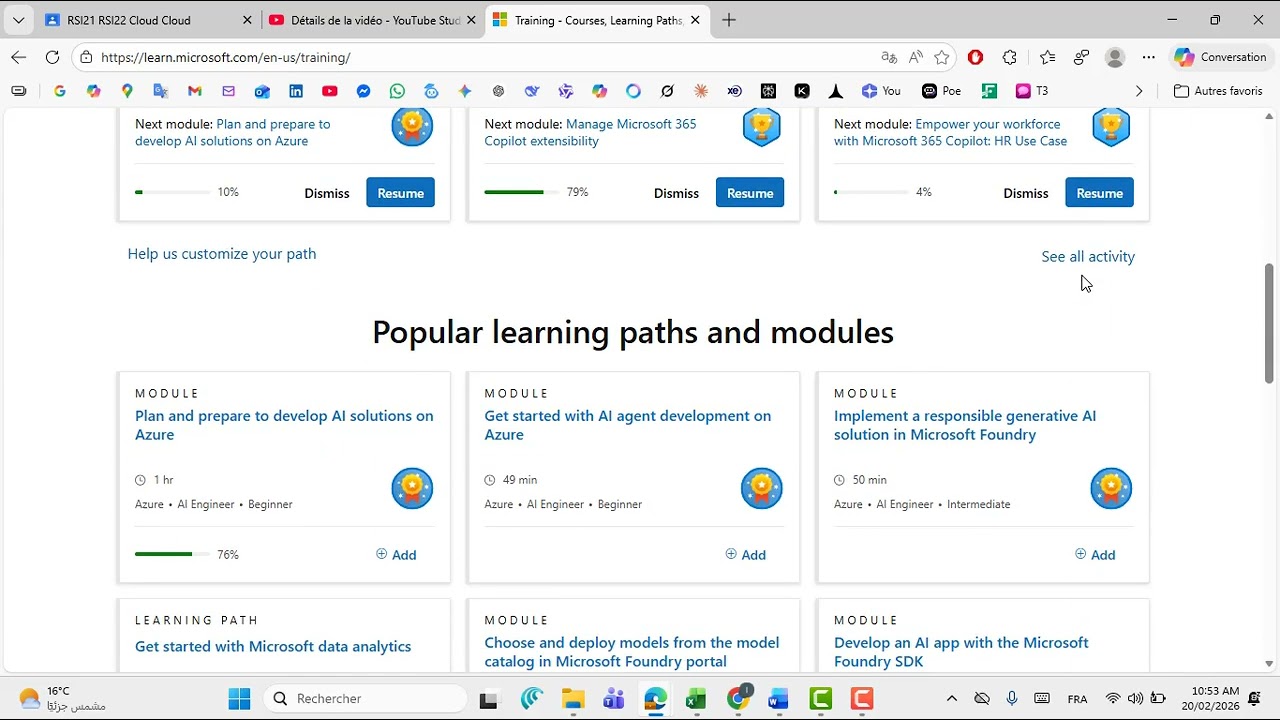The image size is (1280, 720).
Task: Open a new browser tab
Action: coord(729,20)
